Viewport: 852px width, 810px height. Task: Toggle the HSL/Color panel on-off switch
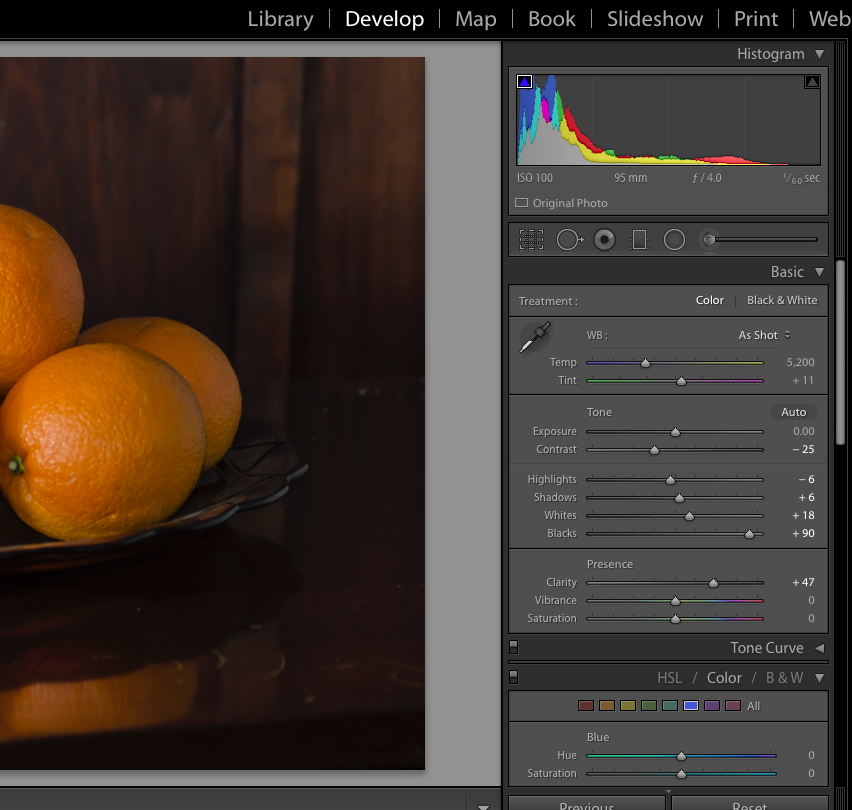tap(514, 677)
